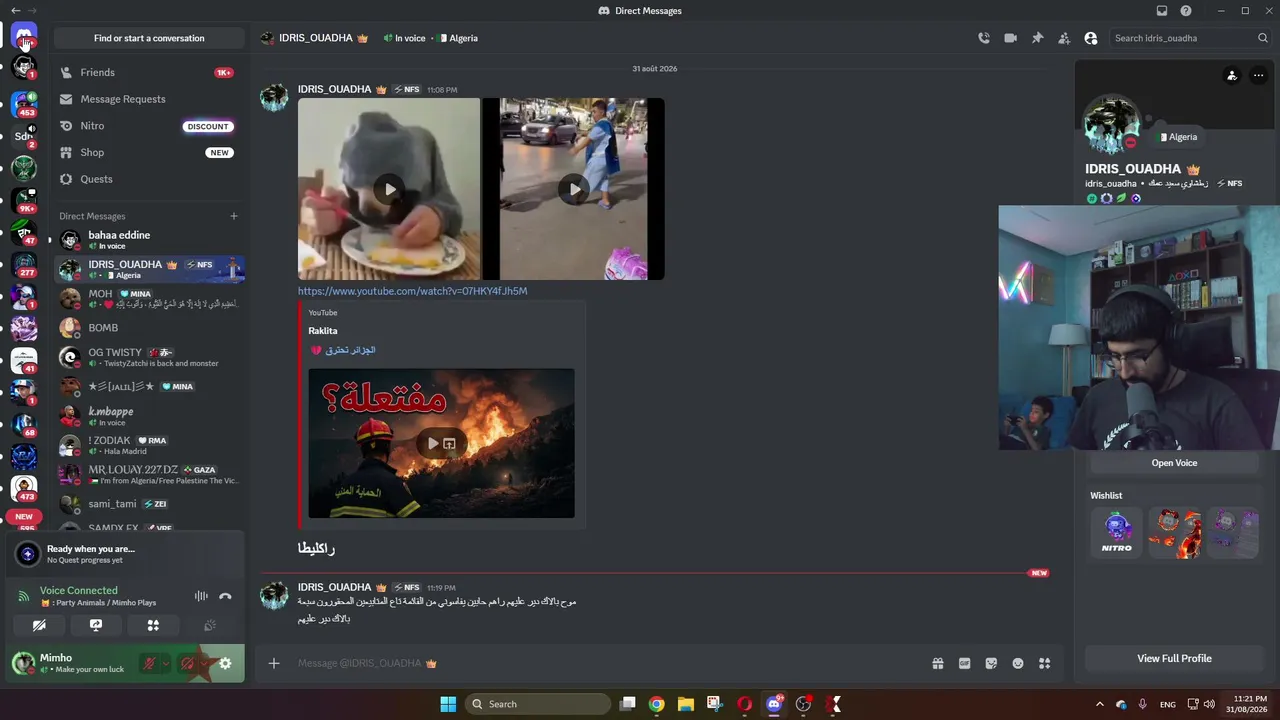Open the YouTube watch link
The width and height of the screenshot is (1280, 720).
coord(412,291)
